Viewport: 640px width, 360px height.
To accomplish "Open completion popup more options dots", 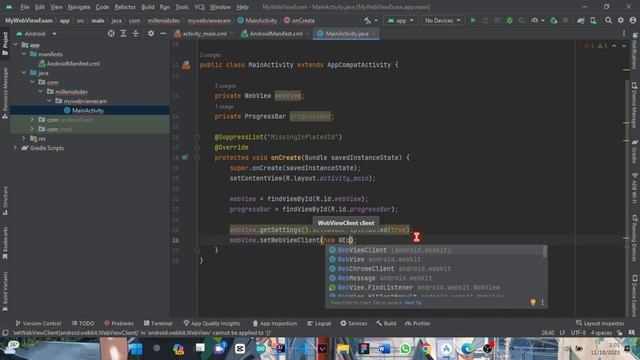I will 542,302.
